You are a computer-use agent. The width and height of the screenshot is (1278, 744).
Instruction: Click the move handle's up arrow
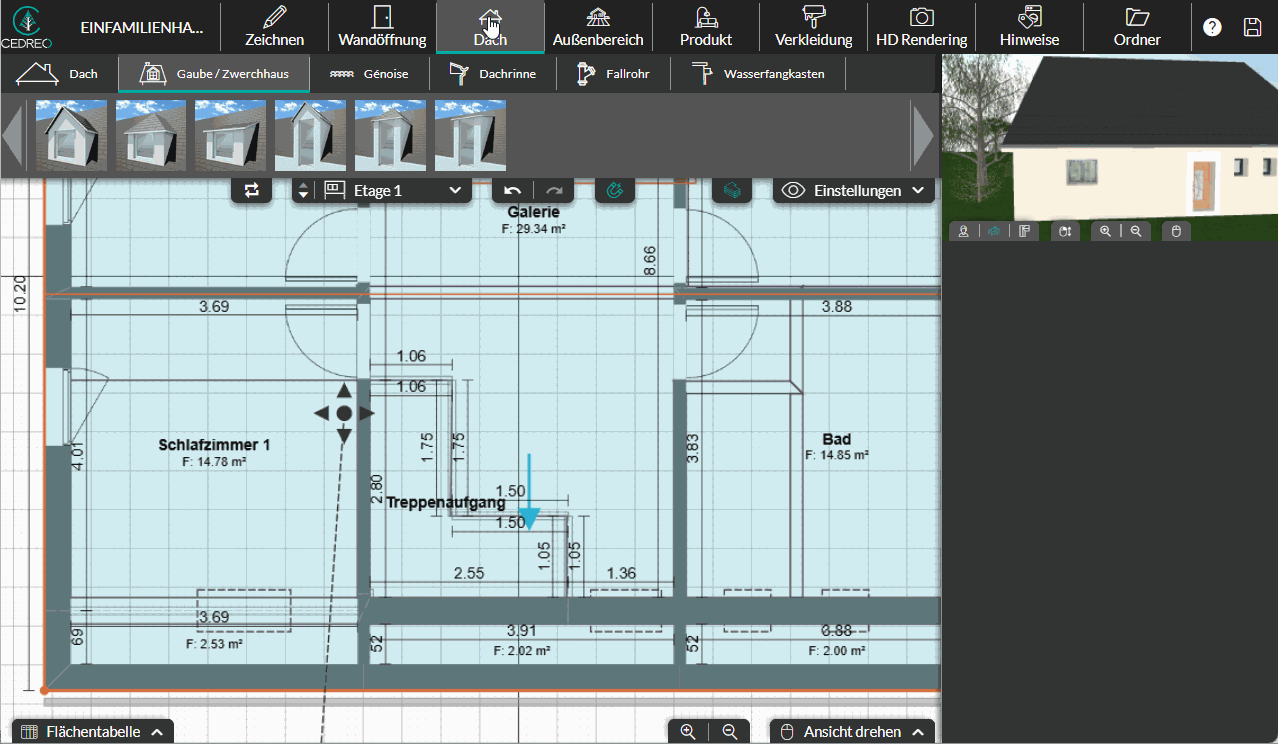pos(344,391)
